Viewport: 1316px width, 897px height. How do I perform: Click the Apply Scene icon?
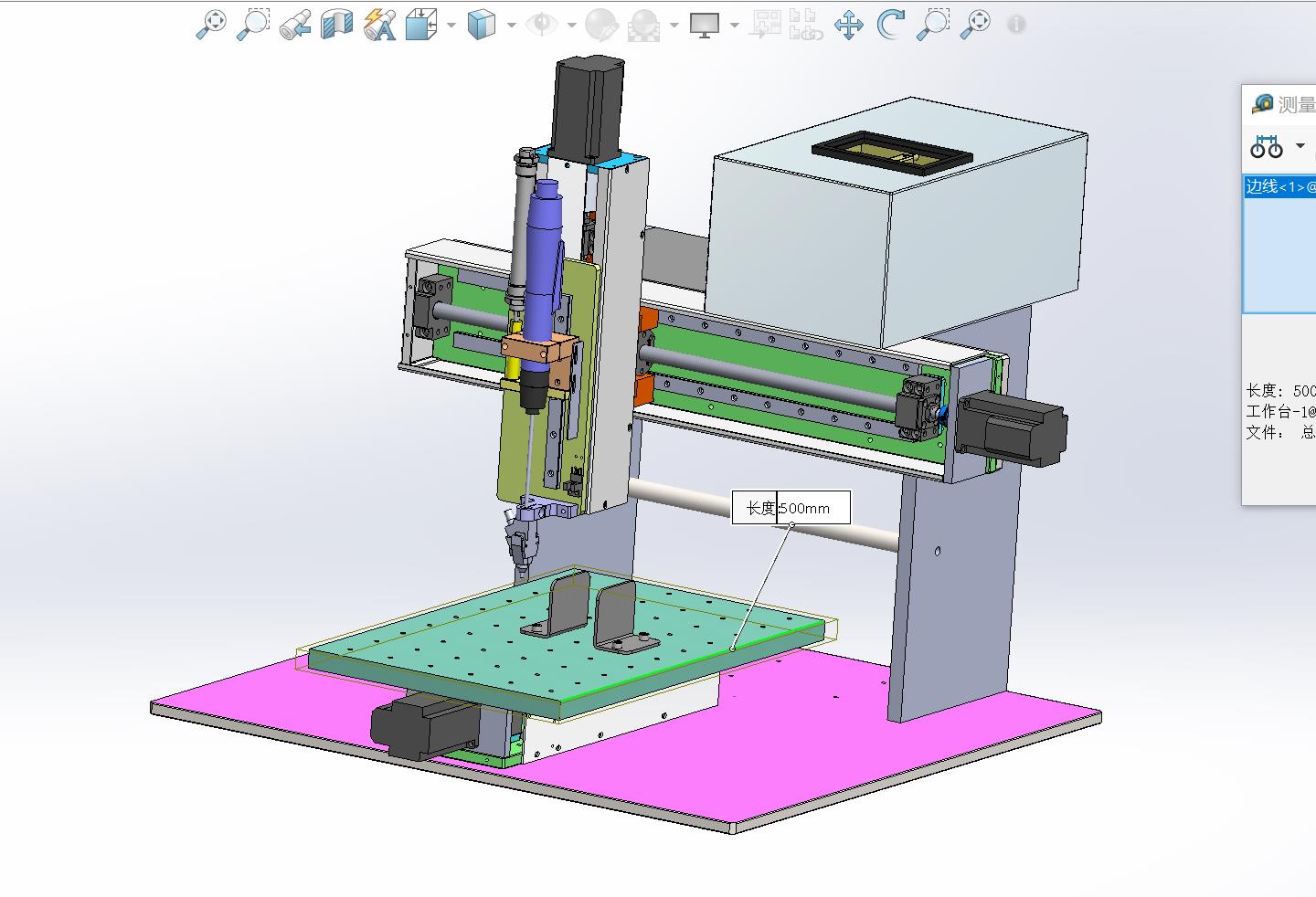click(x=645, y=25)
